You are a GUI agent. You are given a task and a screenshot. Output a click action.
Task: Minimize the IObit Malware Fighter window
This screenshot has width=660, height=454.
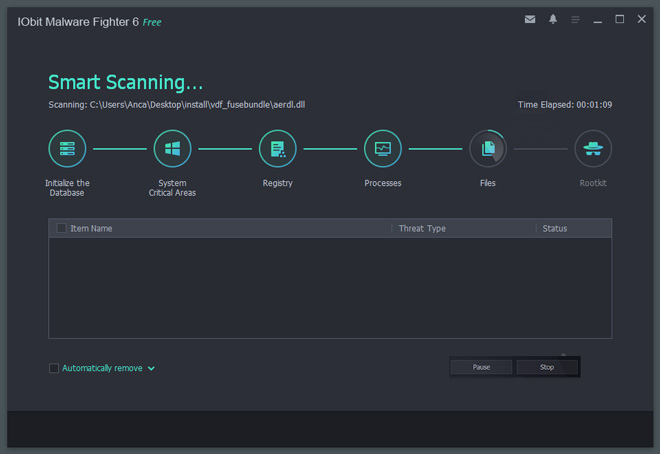click(x=597, y=21)
